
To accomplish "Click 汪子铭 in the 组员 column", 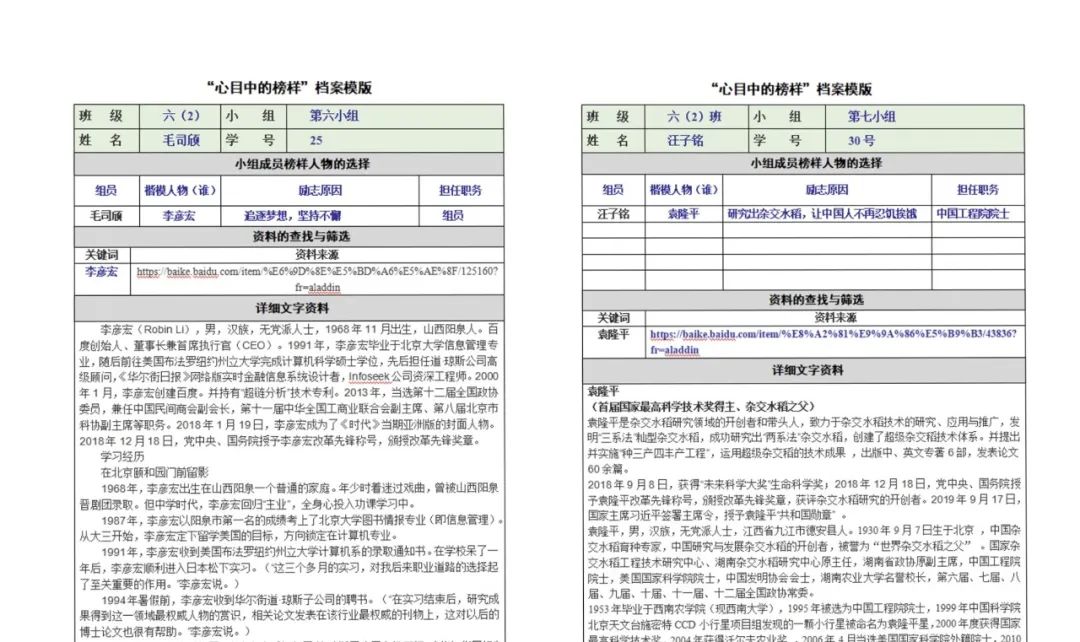I will [613, 214].
